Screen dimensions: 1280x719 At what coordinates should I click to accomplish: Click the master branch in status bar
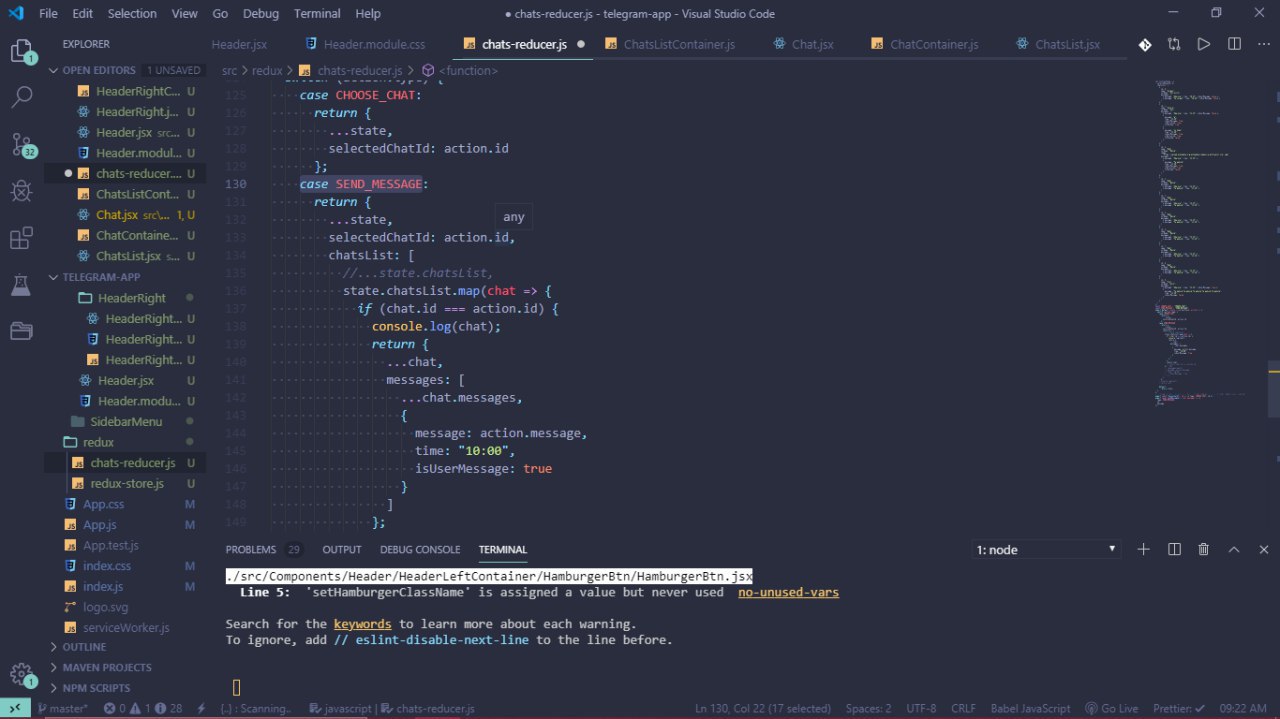point(62,708)
